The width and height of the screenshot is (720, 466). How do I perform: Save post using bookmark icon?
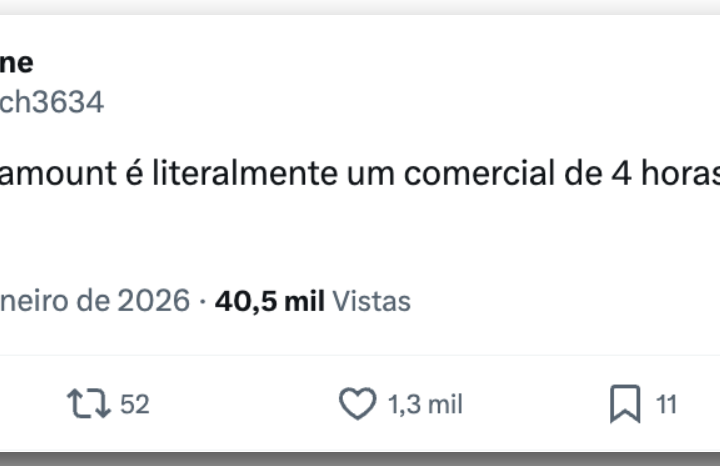coord(624,404)
